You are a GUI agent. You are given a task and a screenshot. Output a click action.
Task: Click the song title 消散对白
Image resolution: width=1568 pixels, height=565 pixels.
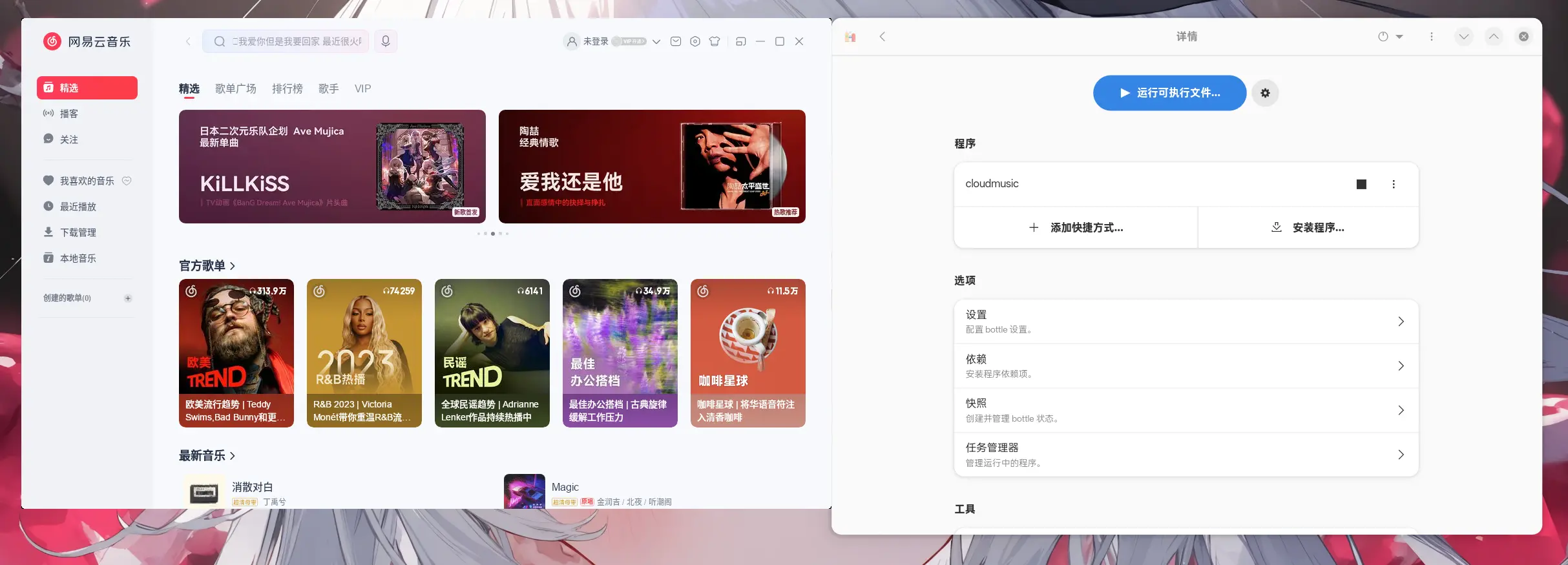click(x=253, y=487)
